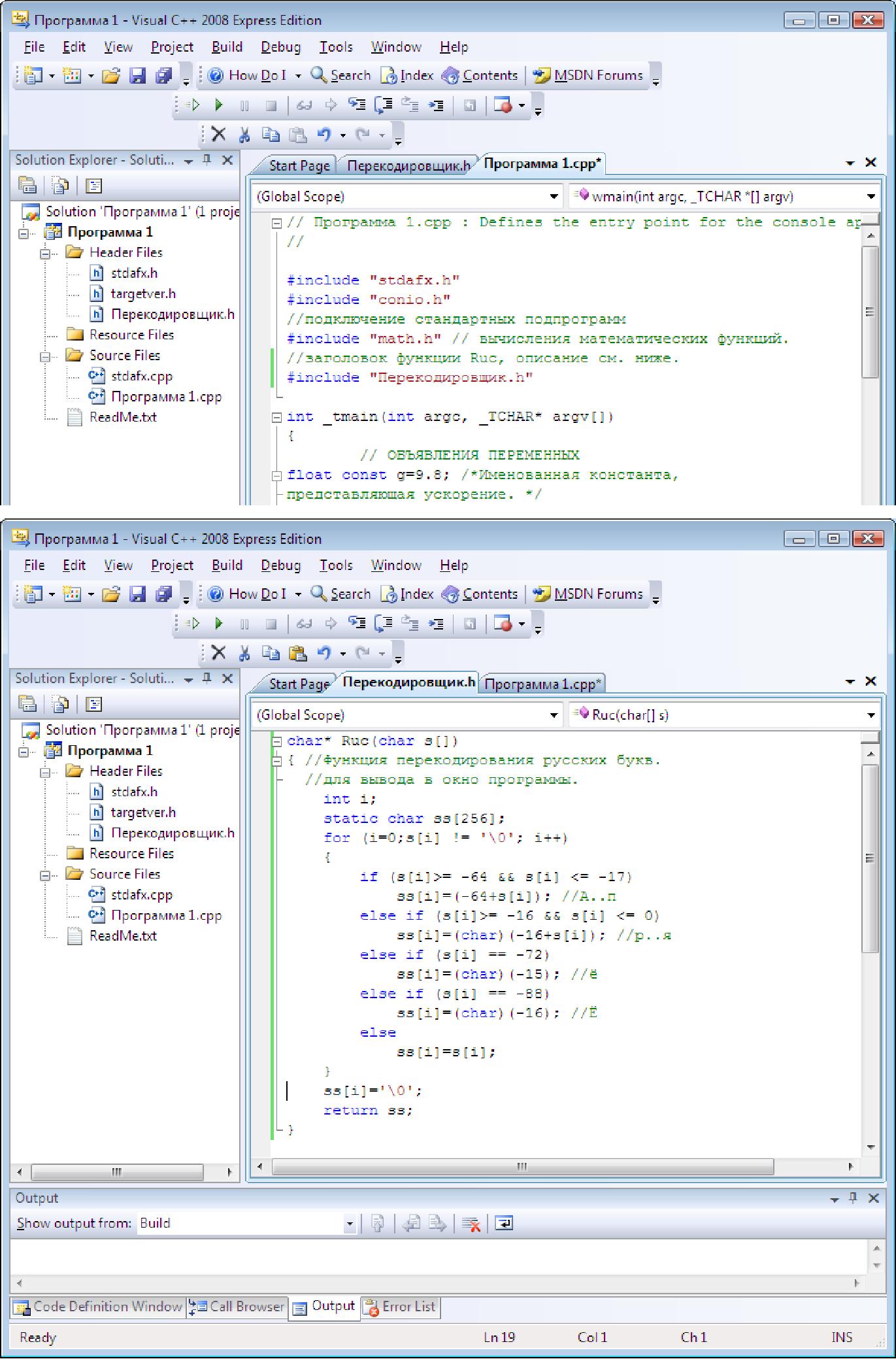Click Step Over icon in lower window
This screenshot has height=1359, width=896.
(x=383, y=624)
